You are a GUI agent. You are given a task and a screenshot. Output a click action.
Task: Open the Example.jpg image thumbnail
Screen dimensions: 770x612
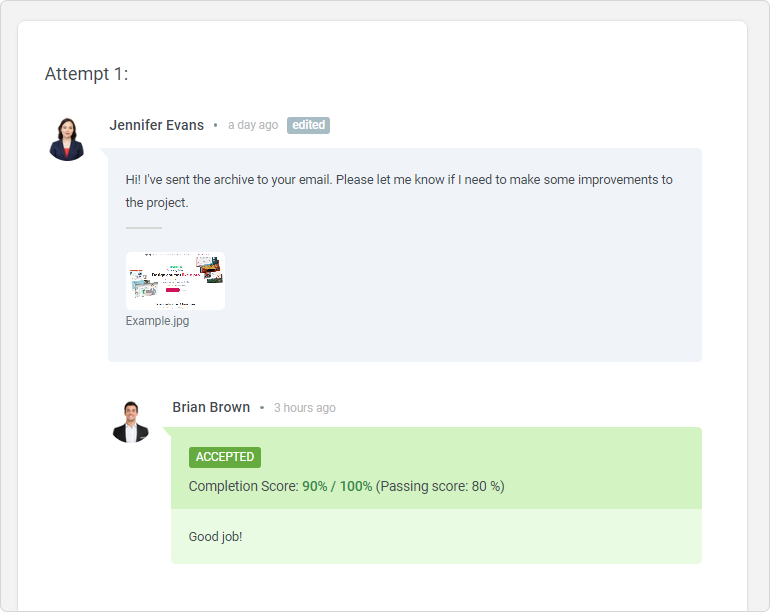pyautogui.click(x=175, y=281)
